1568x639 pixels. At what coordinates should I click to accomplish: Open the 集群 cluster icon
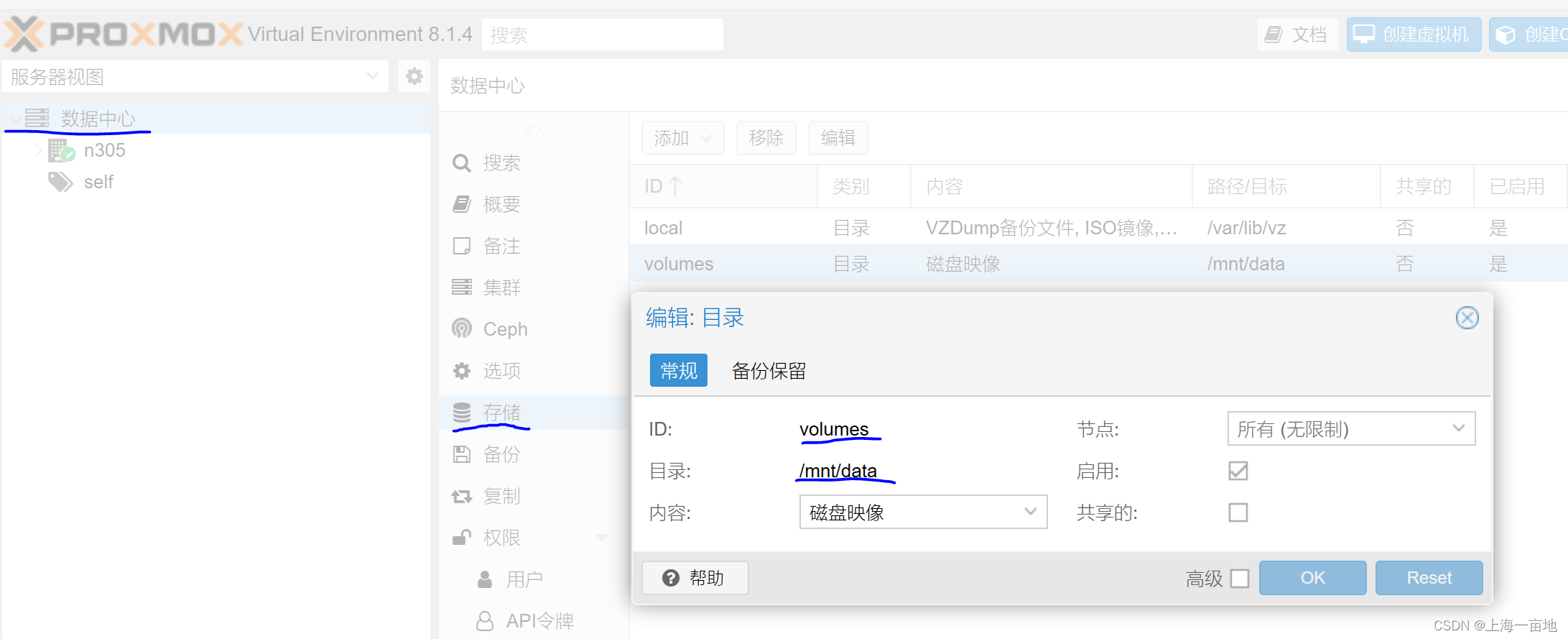pyautogui.click(x=462, y=288)
